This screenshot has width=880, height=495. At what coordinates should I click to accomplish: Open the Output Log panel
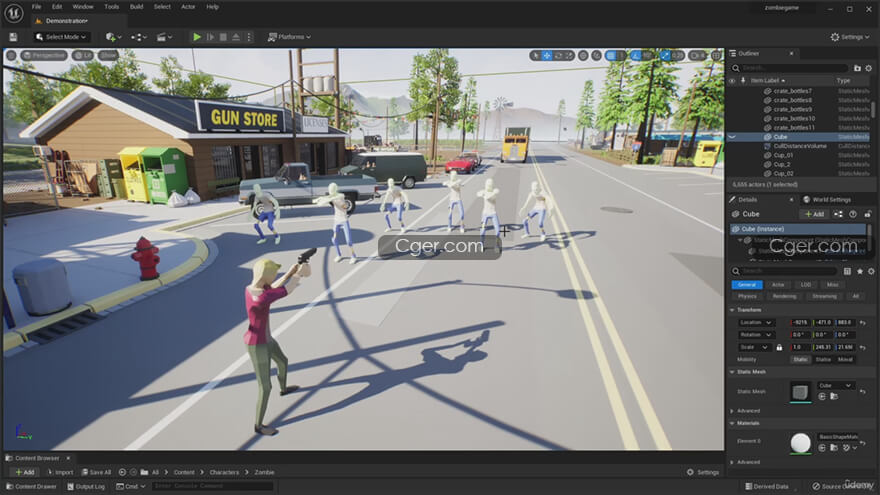pyautogui.click(x=86, y=487)
